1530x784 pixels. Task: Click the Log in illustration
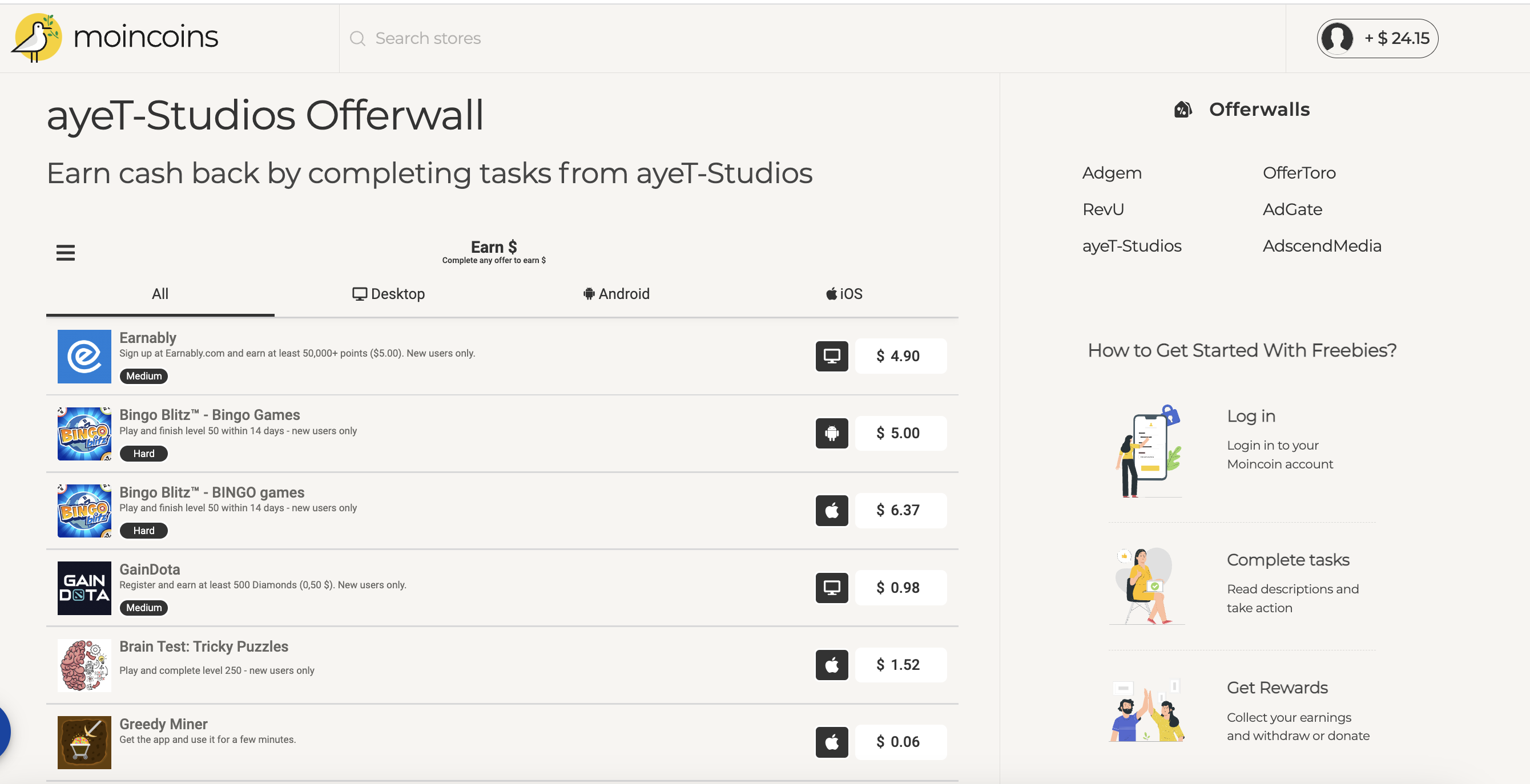point(1147,451)
